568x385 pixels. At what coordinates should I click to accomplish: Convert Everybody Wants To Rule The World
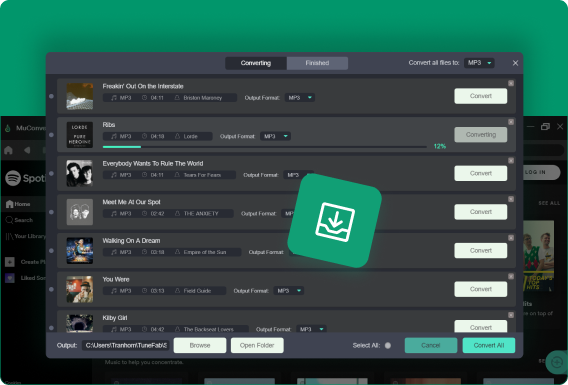click(x=481, y=173)
